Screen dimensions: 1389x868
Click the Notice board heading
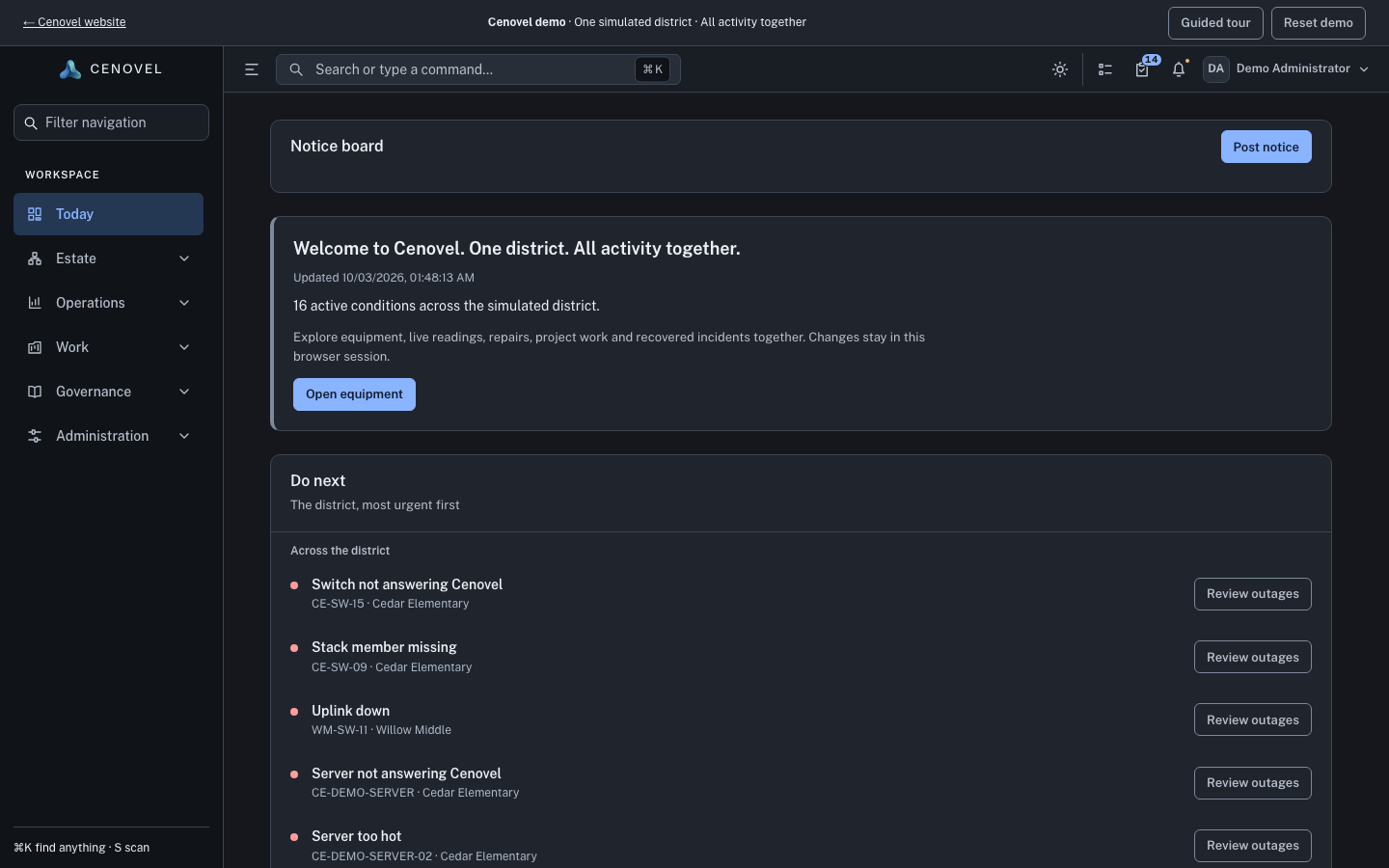pos(337,146)
